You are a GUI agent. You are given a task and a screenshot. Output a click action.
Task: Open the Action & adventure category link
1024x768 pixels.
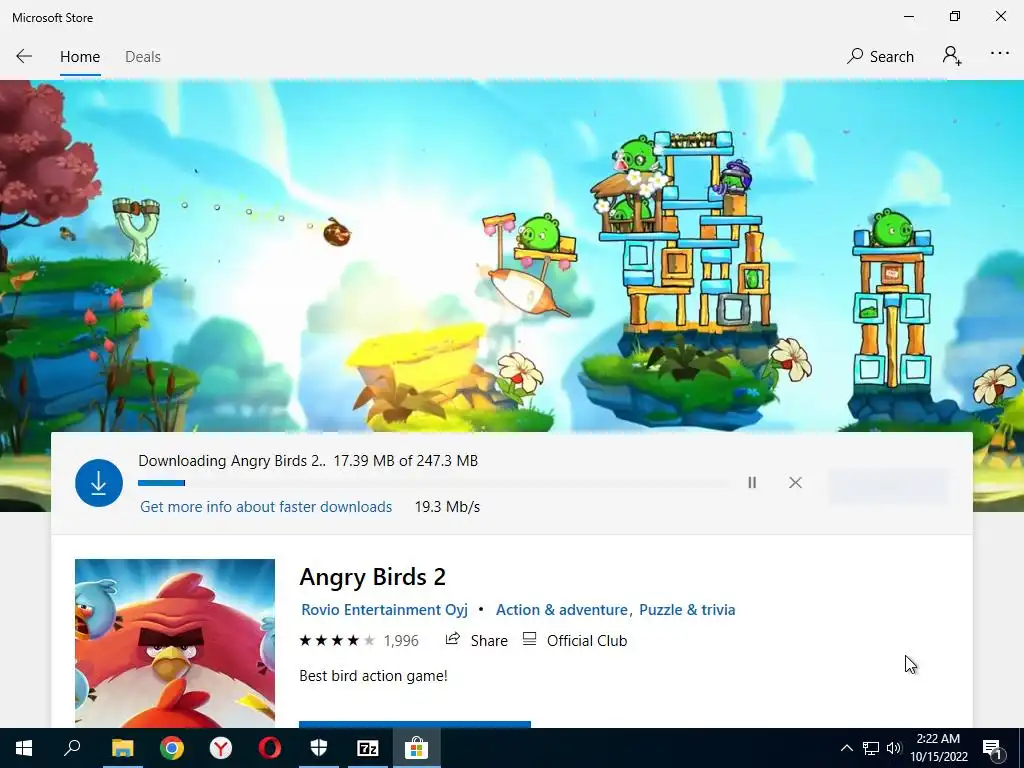[x=562, y=610]
